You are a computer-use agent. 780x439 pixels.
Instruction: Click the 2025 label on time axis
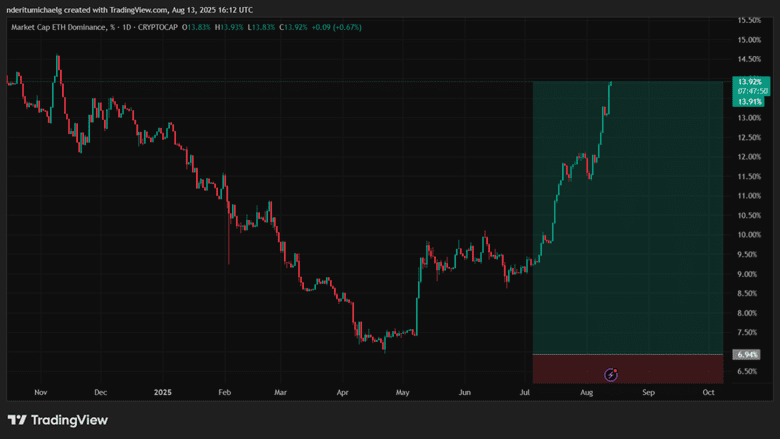[x=162, y=394]
